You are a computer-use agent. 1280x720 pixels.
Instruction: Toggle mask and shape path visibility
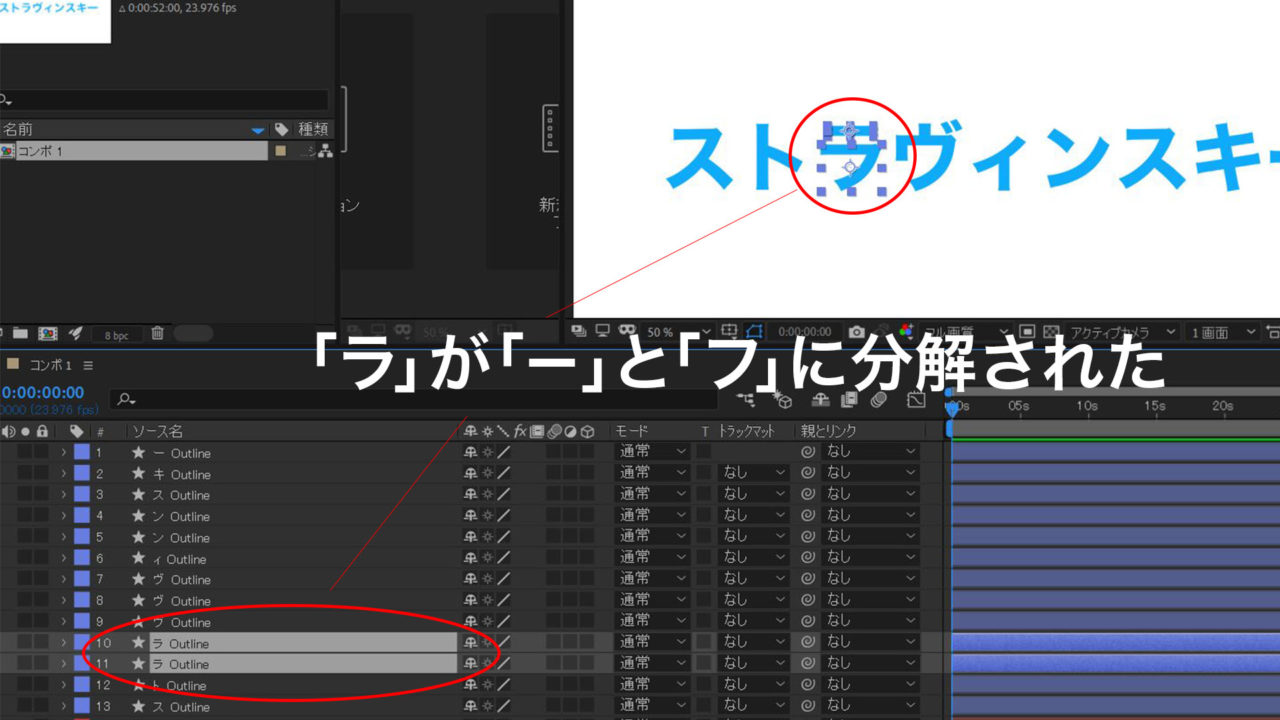click(x=754, y=331)
